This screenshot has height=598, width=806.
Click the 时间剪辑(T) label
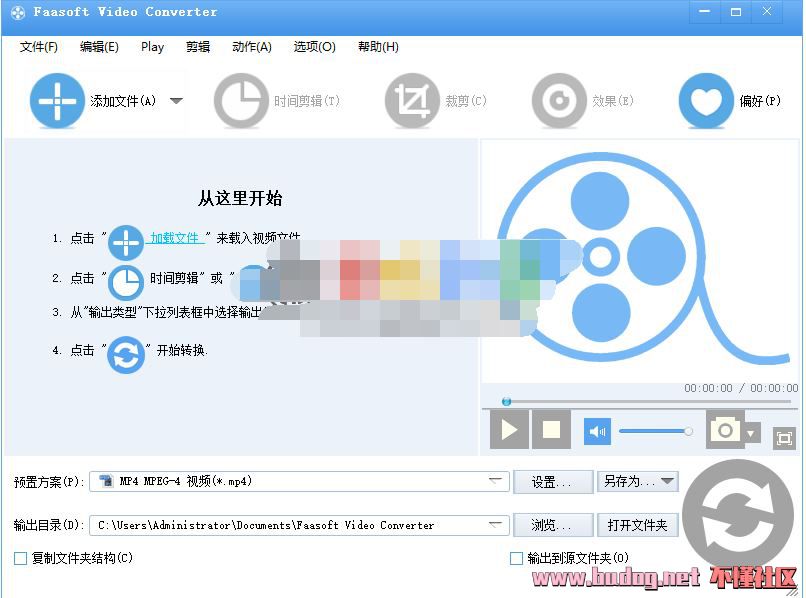(307, 101)
